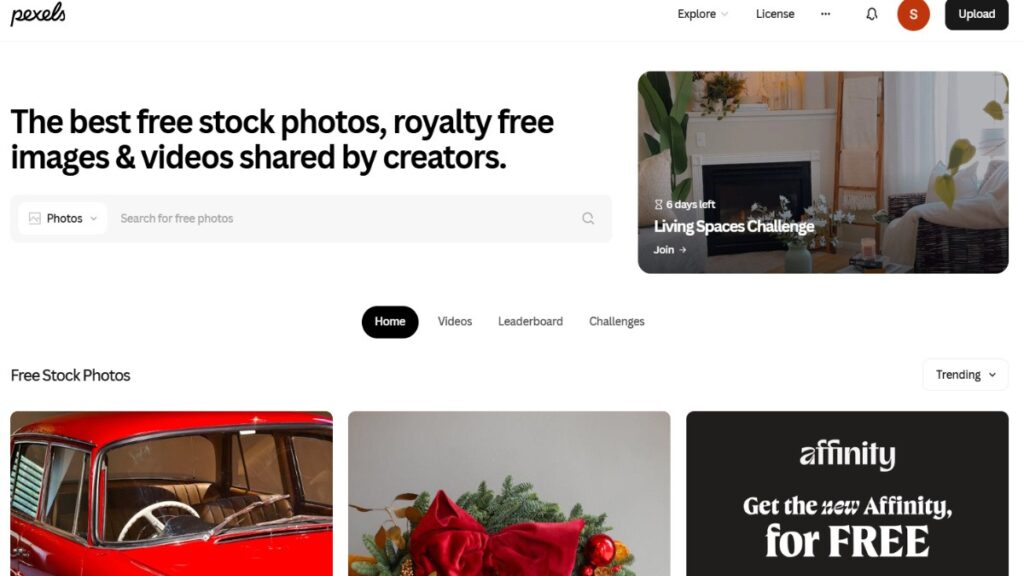
Task: Expand the Explore dropdown
Action: tap(702, 14)
